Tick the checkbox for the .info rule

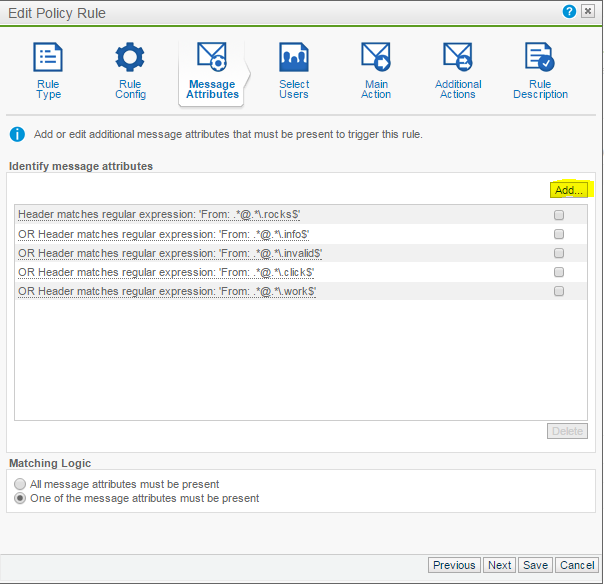[x=559, y=234]
